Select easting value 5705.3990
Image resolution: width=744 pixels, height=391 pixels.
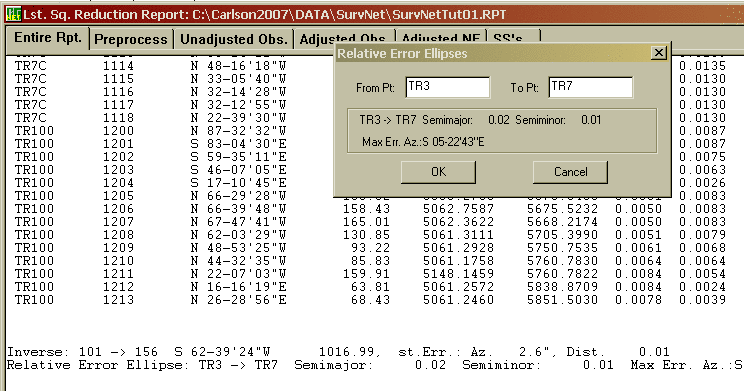click(562, 235)
